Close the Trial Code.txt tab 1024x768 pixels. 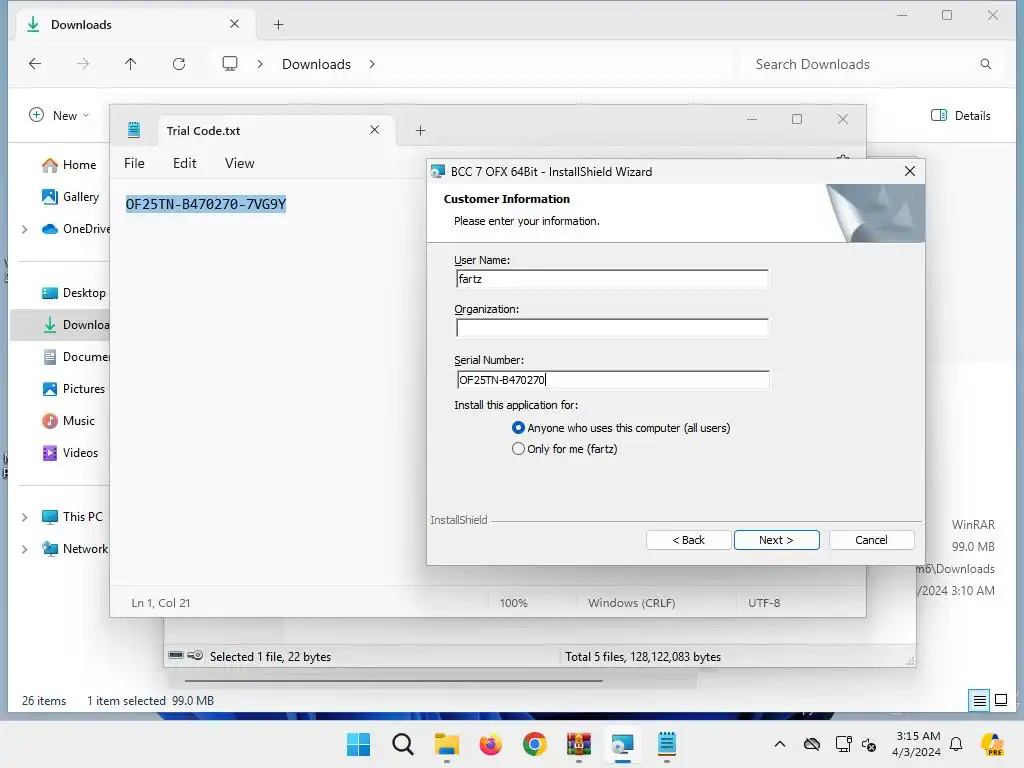point(374,130)
